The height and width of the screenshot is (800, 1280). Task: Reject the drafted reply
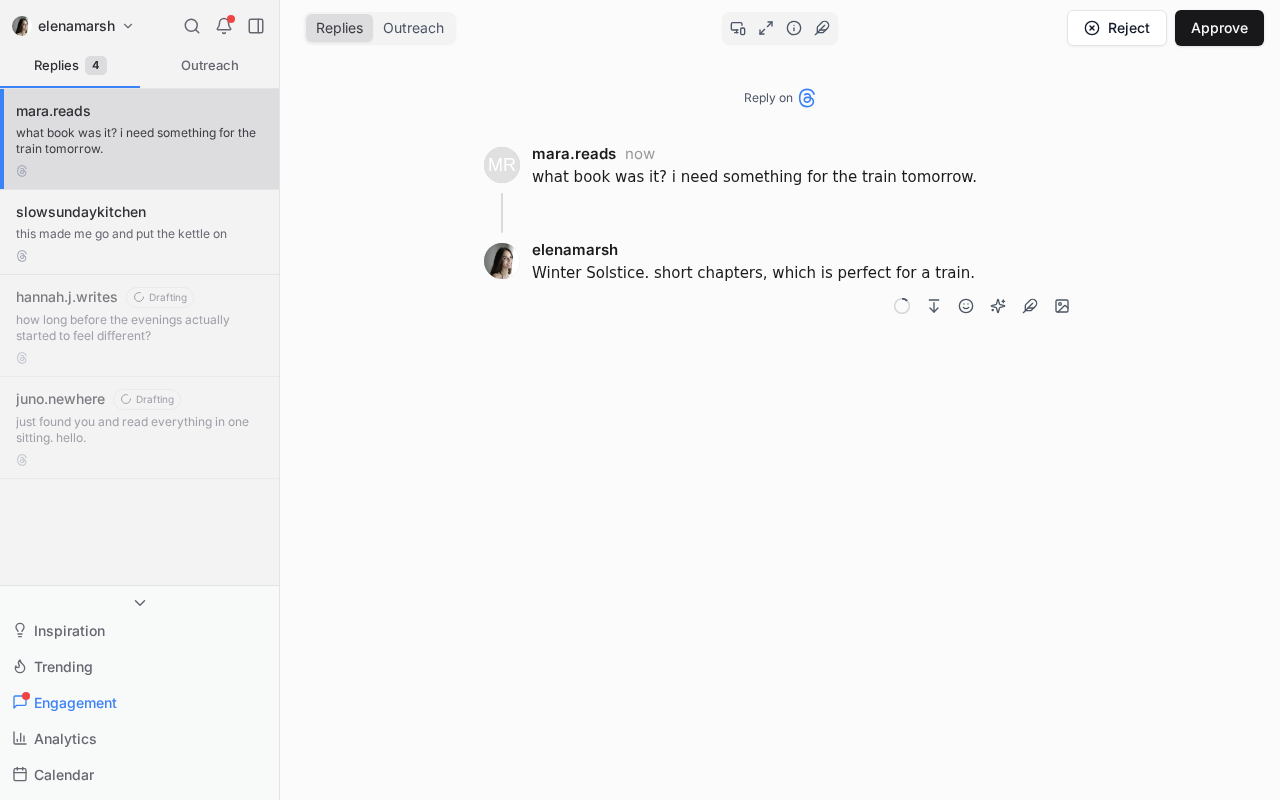[1117, 28]
